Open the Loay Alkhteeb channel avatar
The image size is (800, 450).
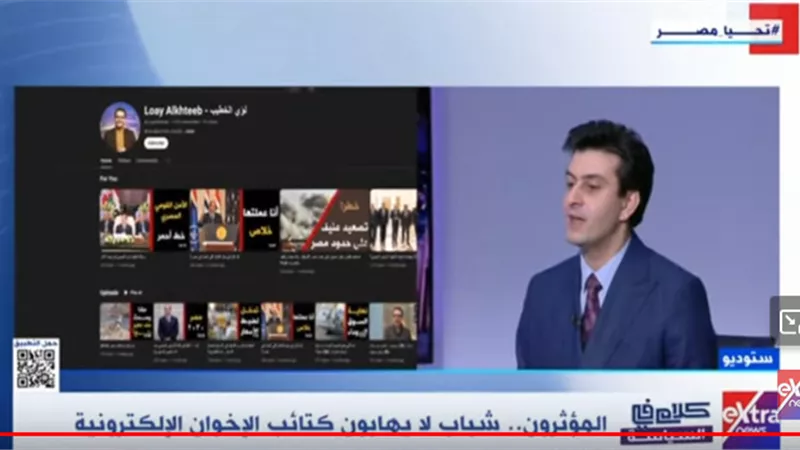click(x=120, y=127)
